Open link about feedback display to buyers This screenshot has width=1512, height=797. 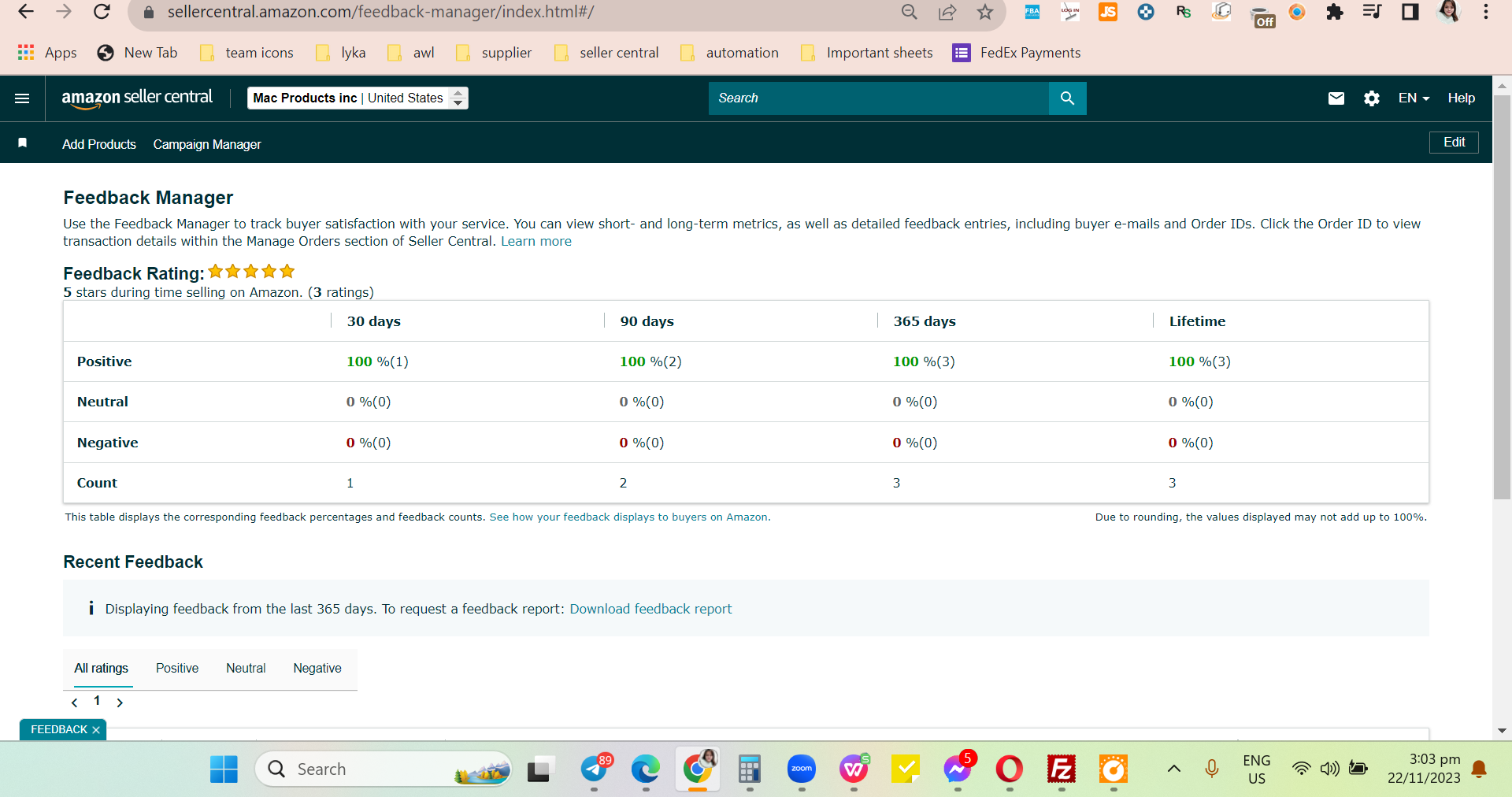click(x=628, y=517)
